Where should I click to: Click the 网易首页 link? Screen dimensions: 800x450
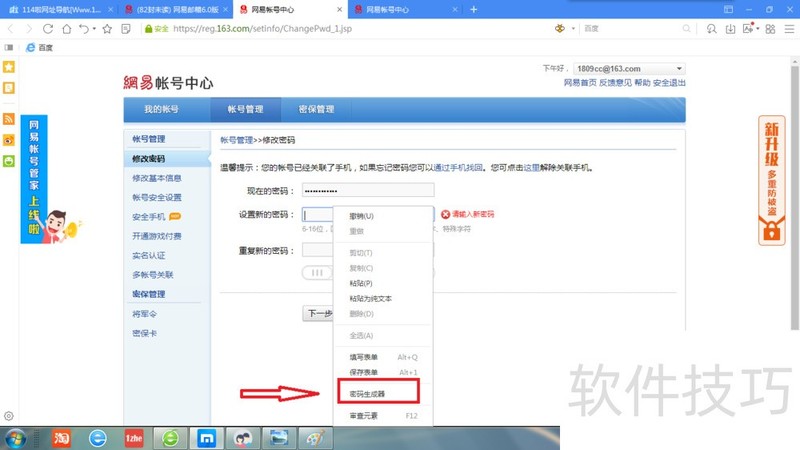(580, 83)
